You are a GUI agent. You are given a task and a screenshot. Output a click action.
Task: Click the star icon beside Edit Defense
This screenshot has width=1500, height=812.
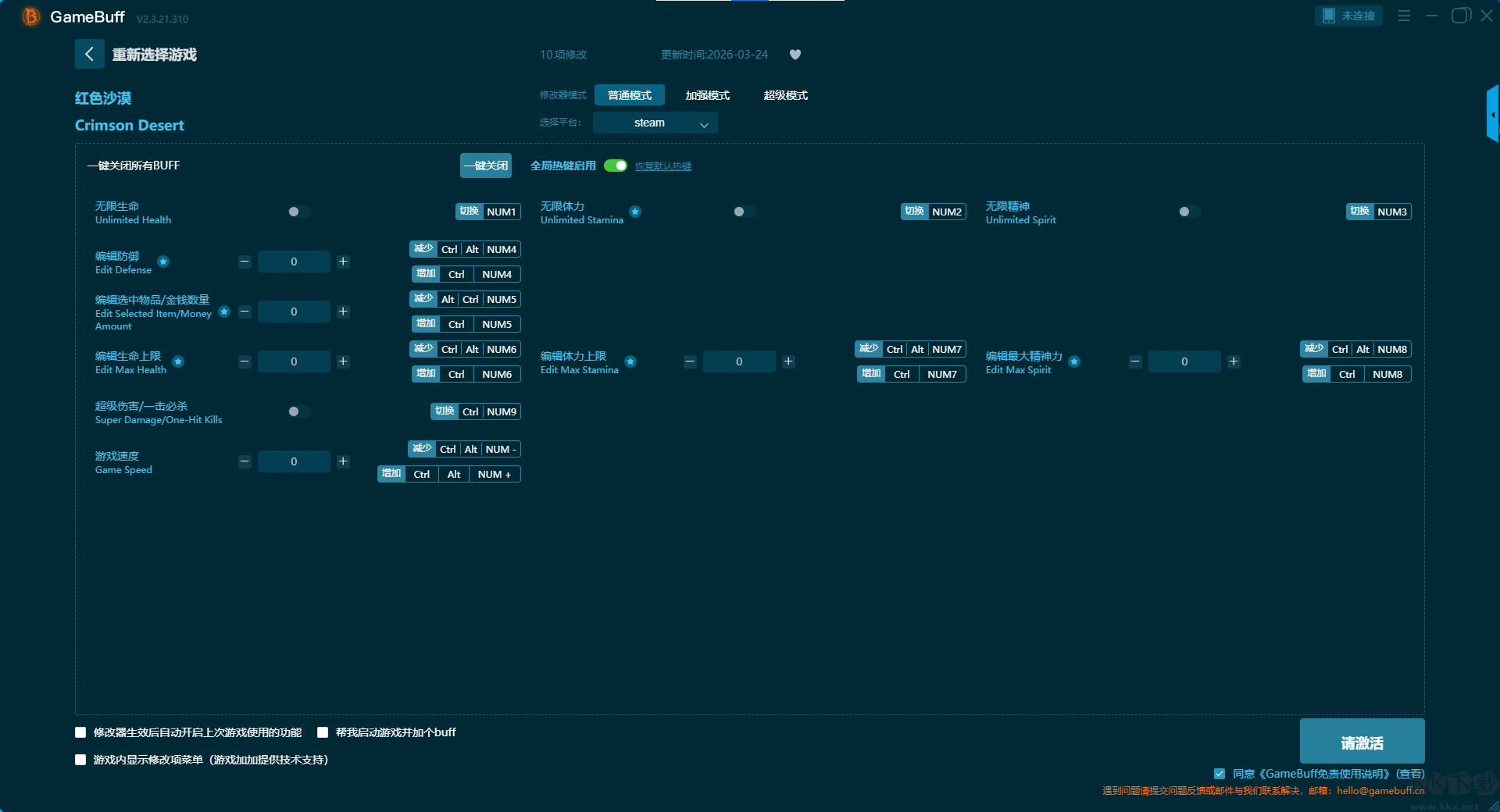pos(163,262)
